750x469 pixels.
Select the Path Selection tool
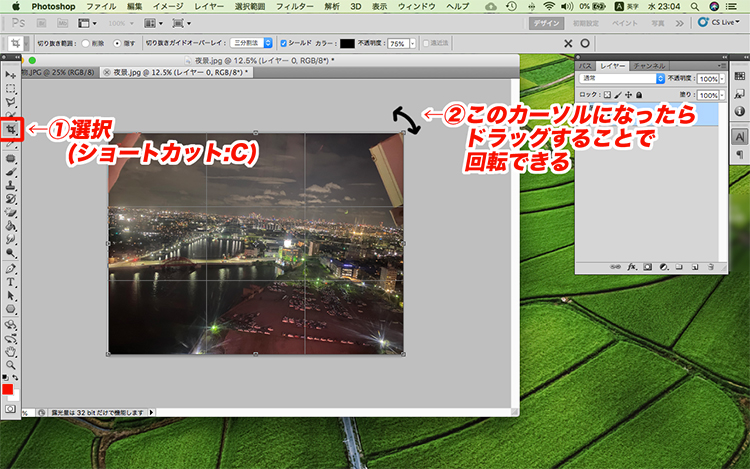point(11,295)
